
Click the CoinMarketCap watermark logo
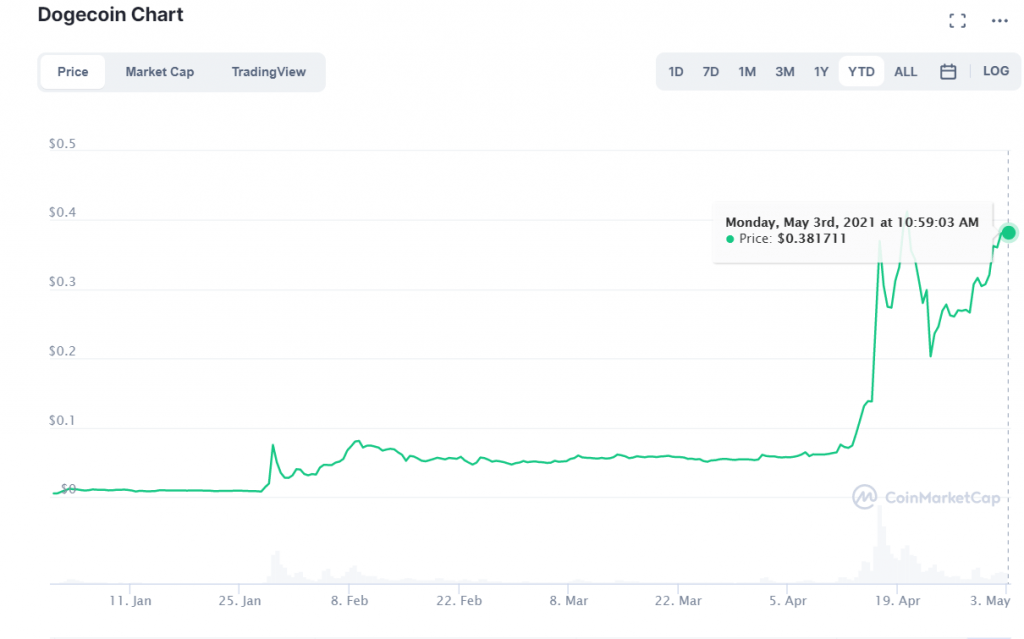click(x=922, y=496)
